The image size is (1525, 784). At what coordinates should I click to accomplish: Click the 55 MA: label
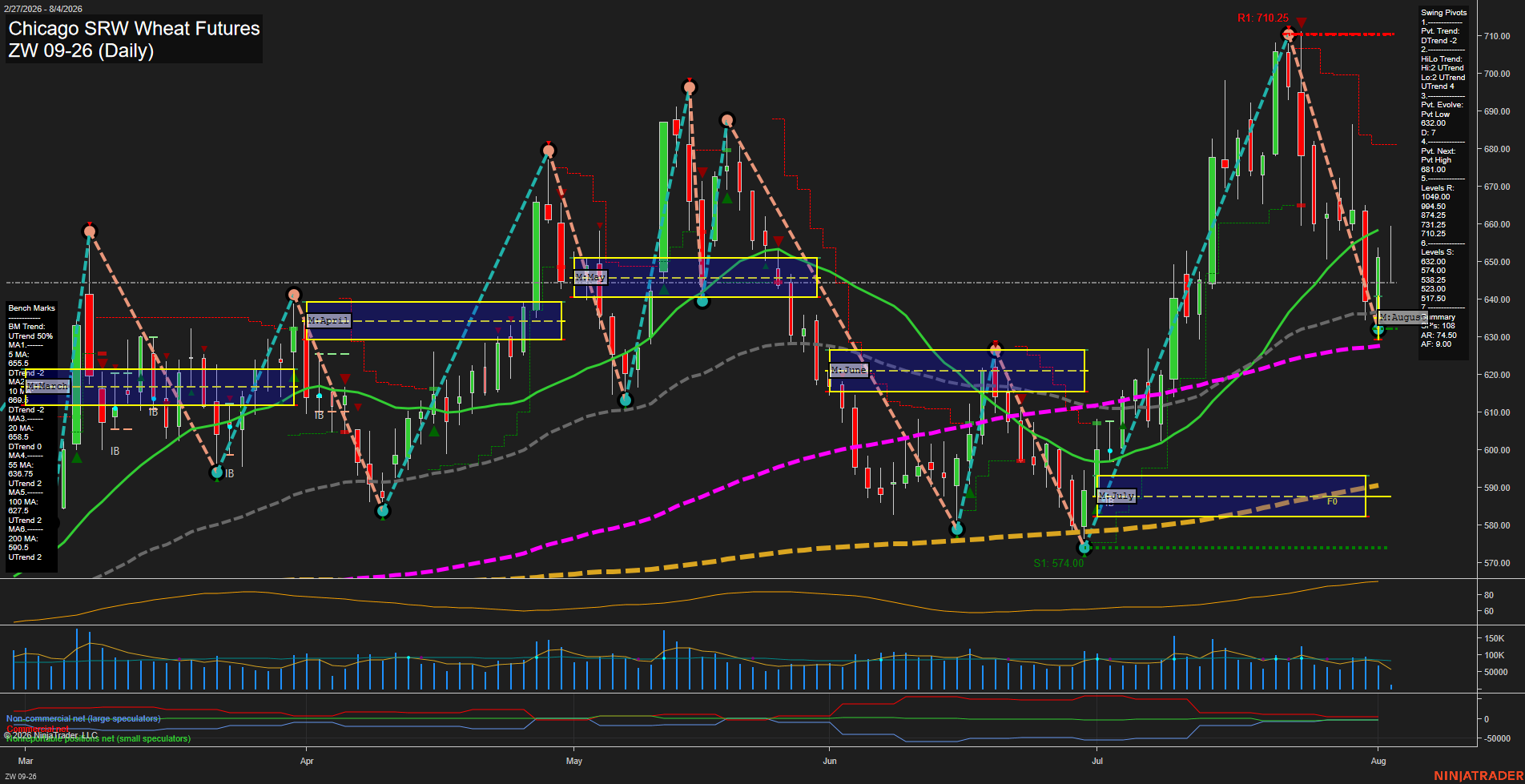point(21,465)
